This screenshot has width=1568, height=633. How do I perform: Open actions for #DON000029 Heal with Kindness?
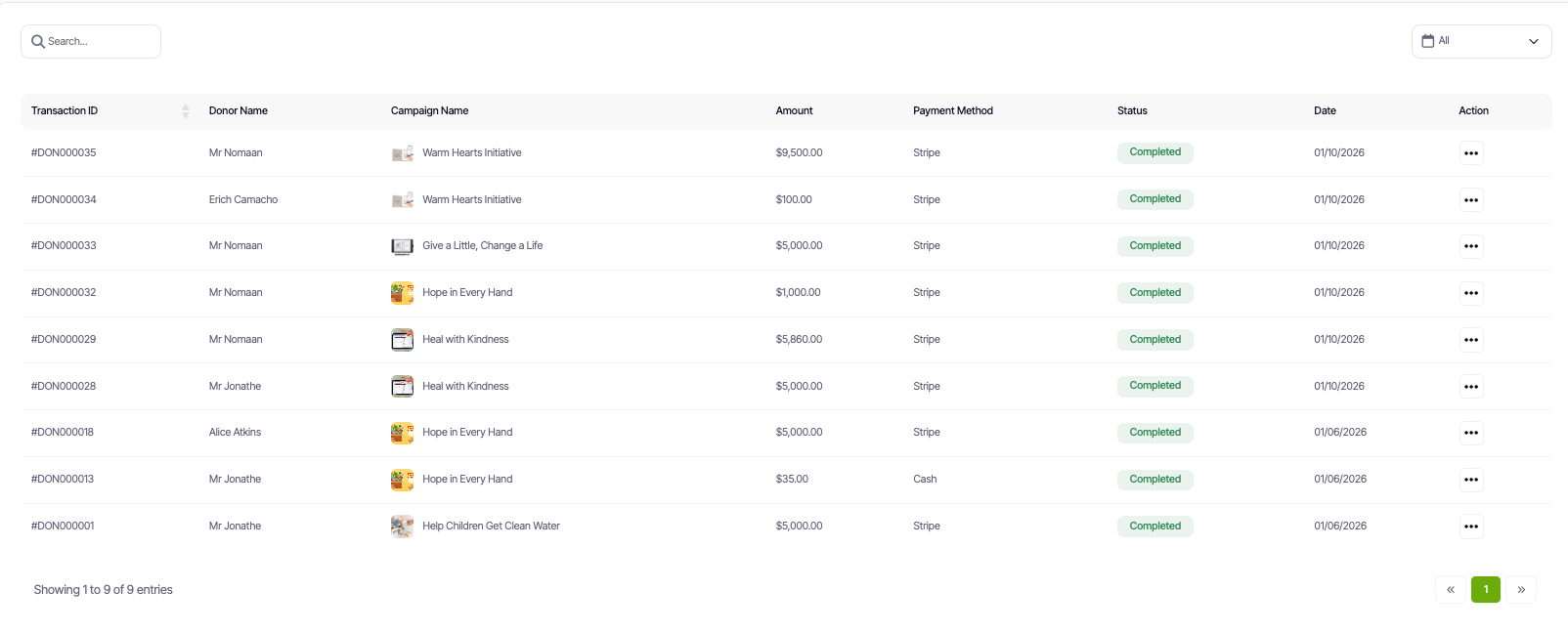1470,340
